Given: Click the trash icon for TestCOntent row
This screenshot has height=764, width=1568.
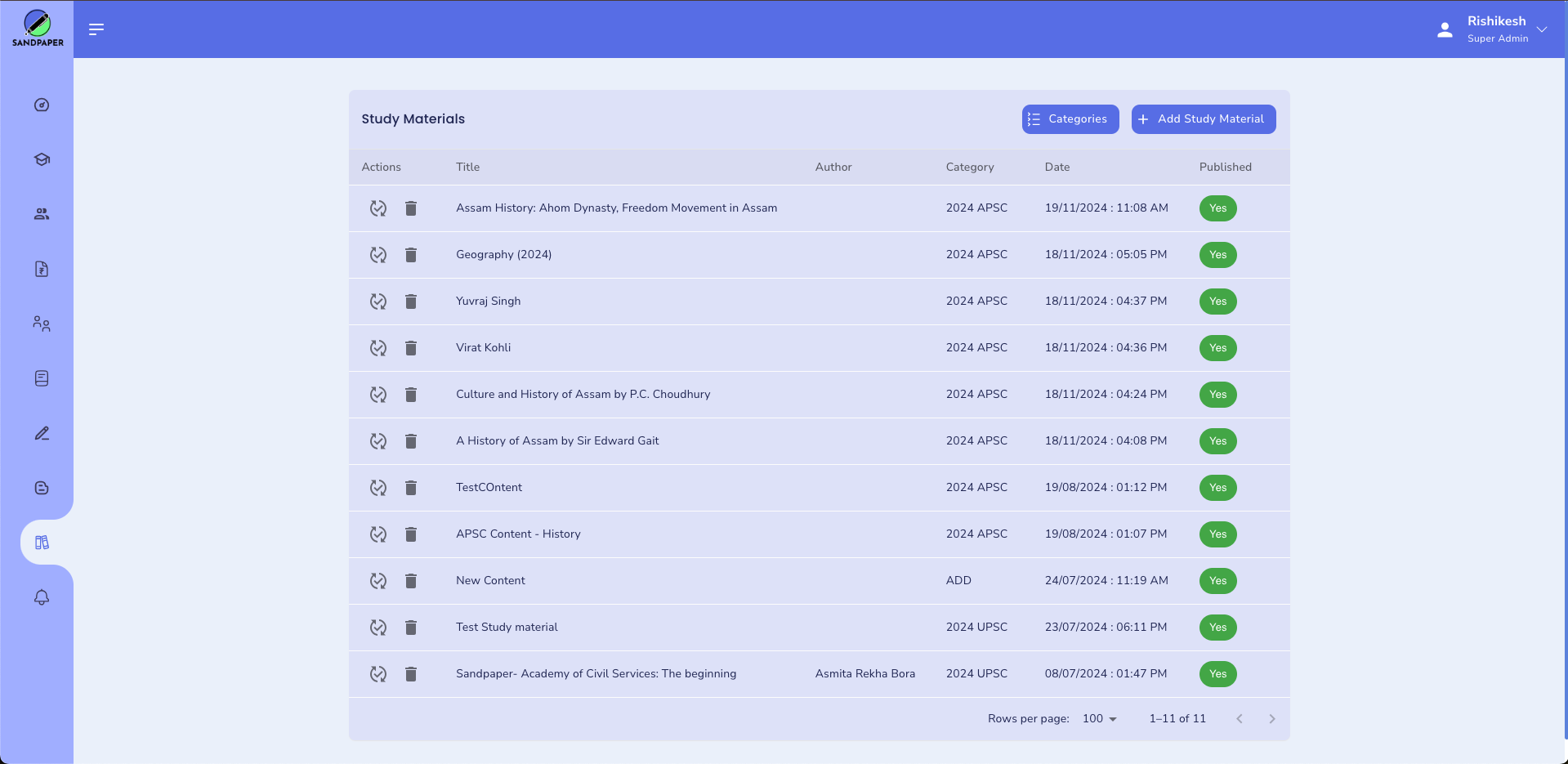Looking at the screenshot, I should (x=411, y=488).
